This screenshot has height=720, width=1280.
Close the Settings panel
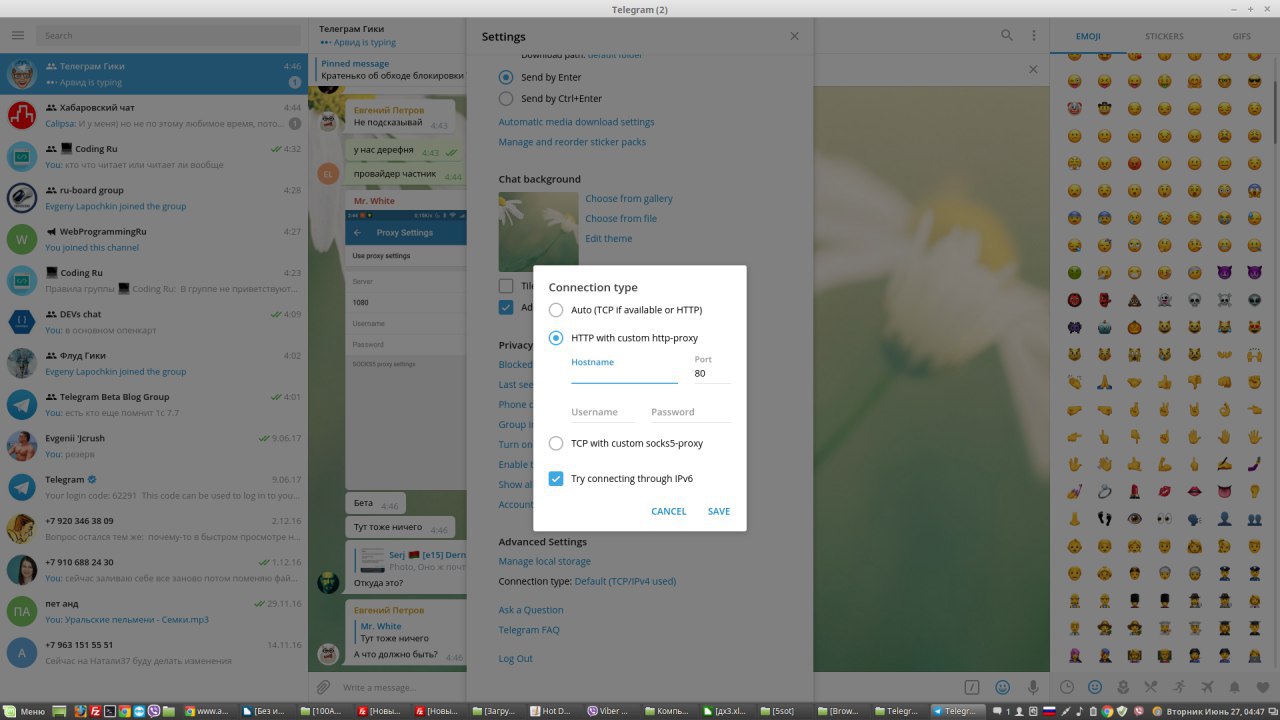click(x=794, y=36)
